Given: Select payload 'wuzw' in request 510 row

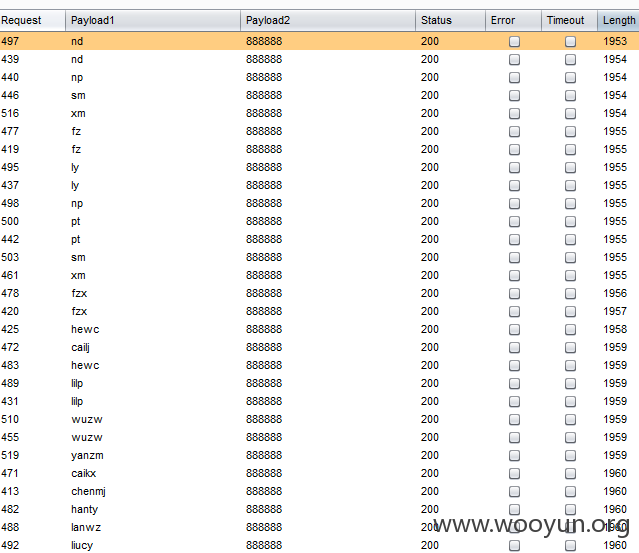Looking at the screenshot, I should pyautogui.click(x=87, y=419).
